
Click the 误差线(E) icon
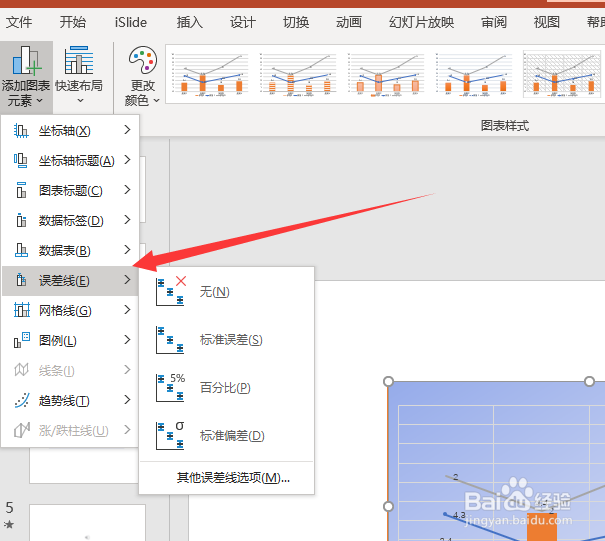point(21,280)
